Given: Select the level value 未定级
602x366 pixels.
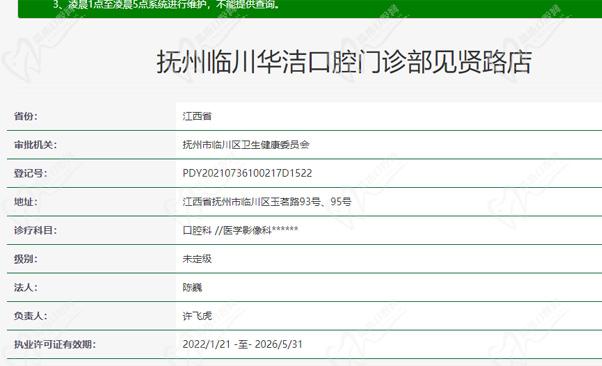Looking at the screenshot, I should click(x=197, y=259).
